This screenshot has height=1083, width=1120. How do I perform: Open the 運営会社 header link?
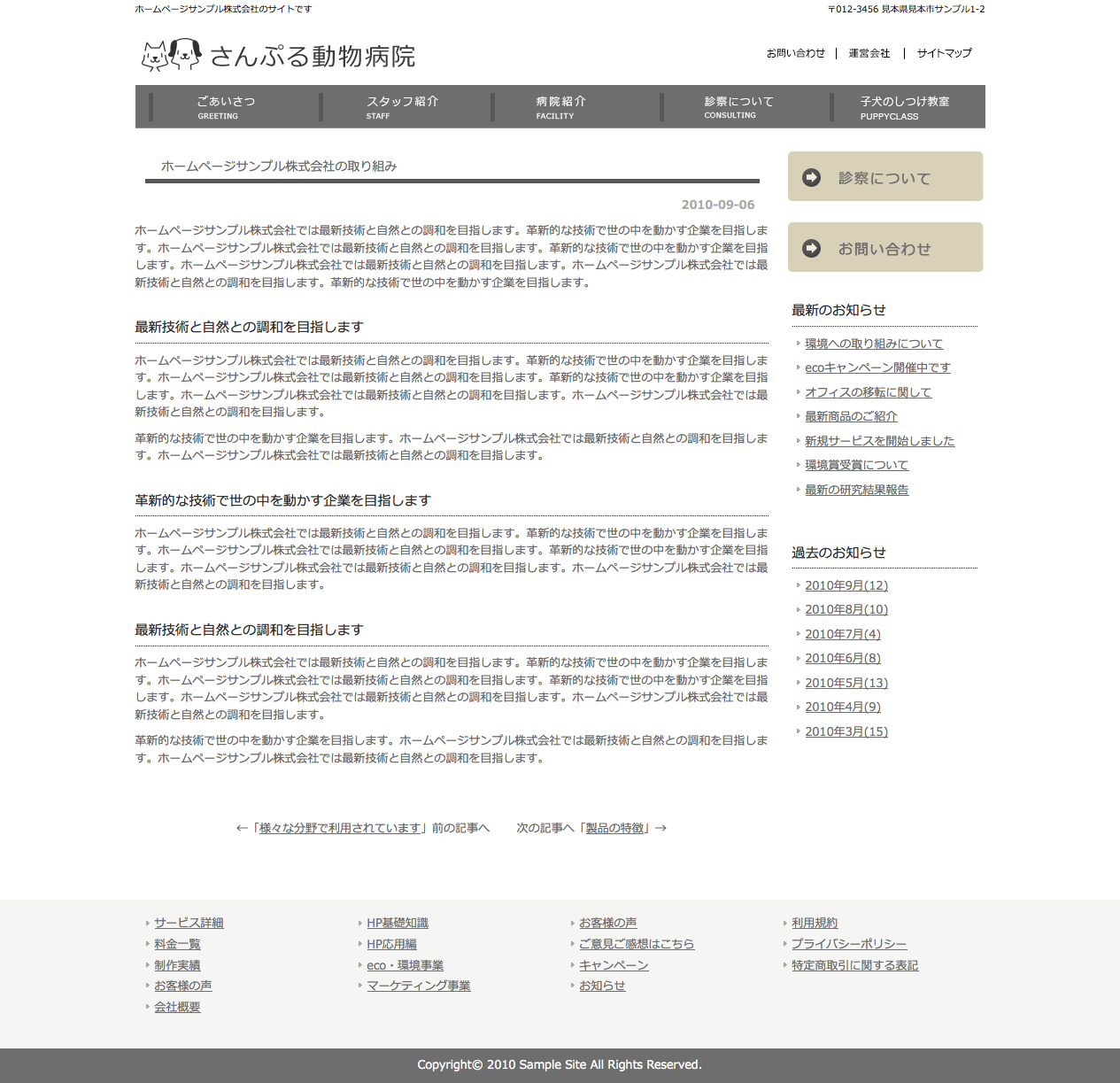tap(869, 53)
